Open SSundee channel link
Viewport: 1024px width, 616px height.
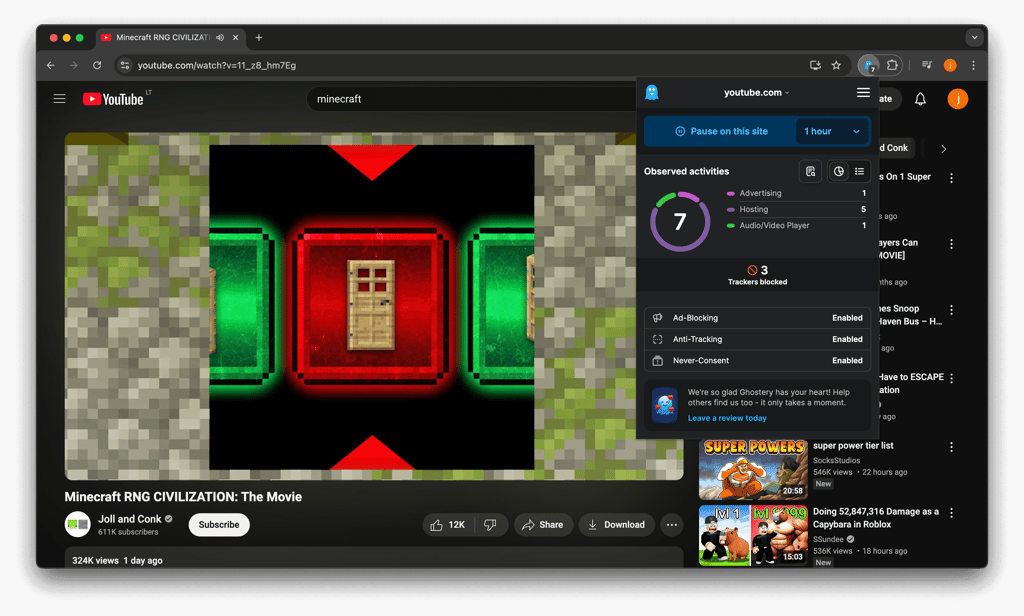(828, 540)
